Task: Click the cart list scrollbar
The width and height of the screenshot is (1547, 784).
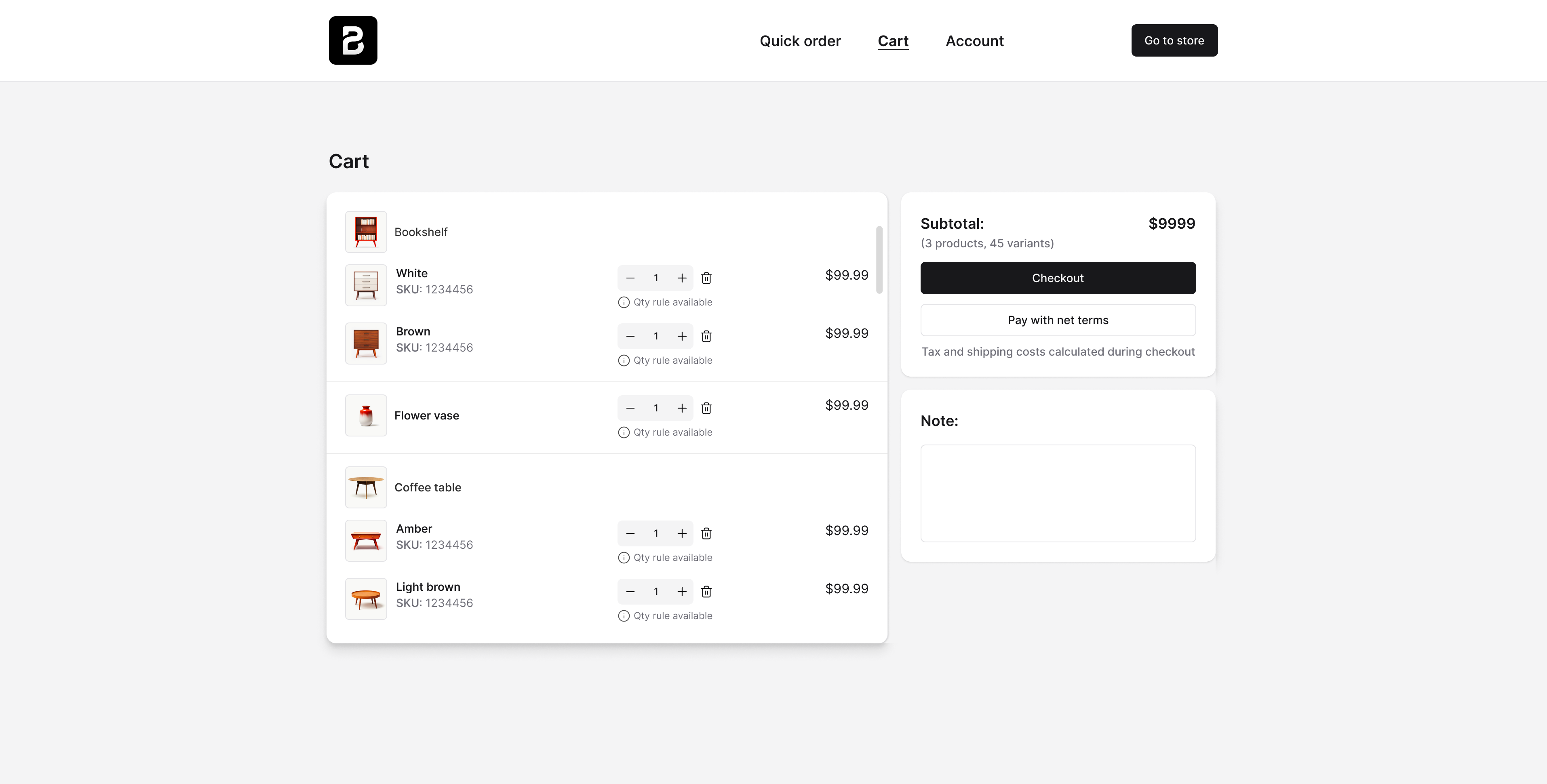Action: coord(879,259)
